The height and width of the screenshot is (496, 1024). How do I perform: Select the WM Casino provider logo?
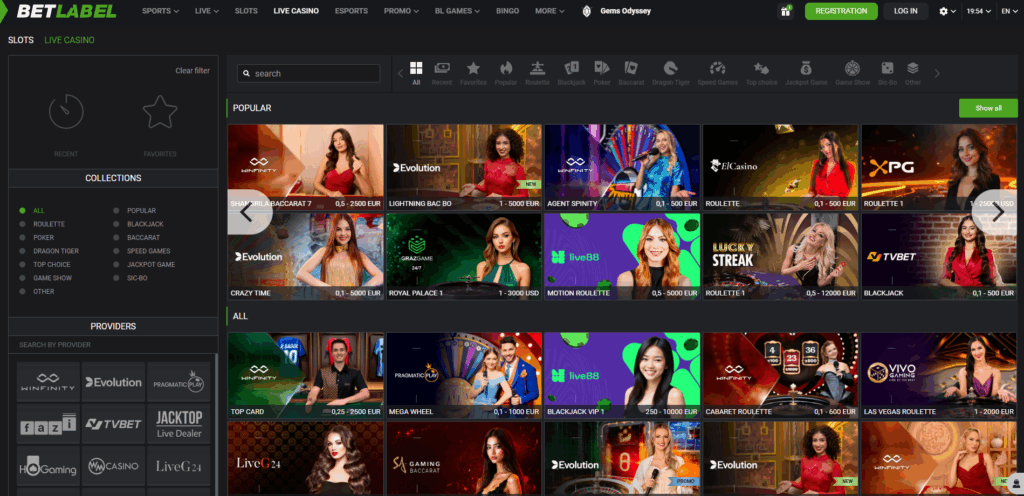[x=114, y=466]
